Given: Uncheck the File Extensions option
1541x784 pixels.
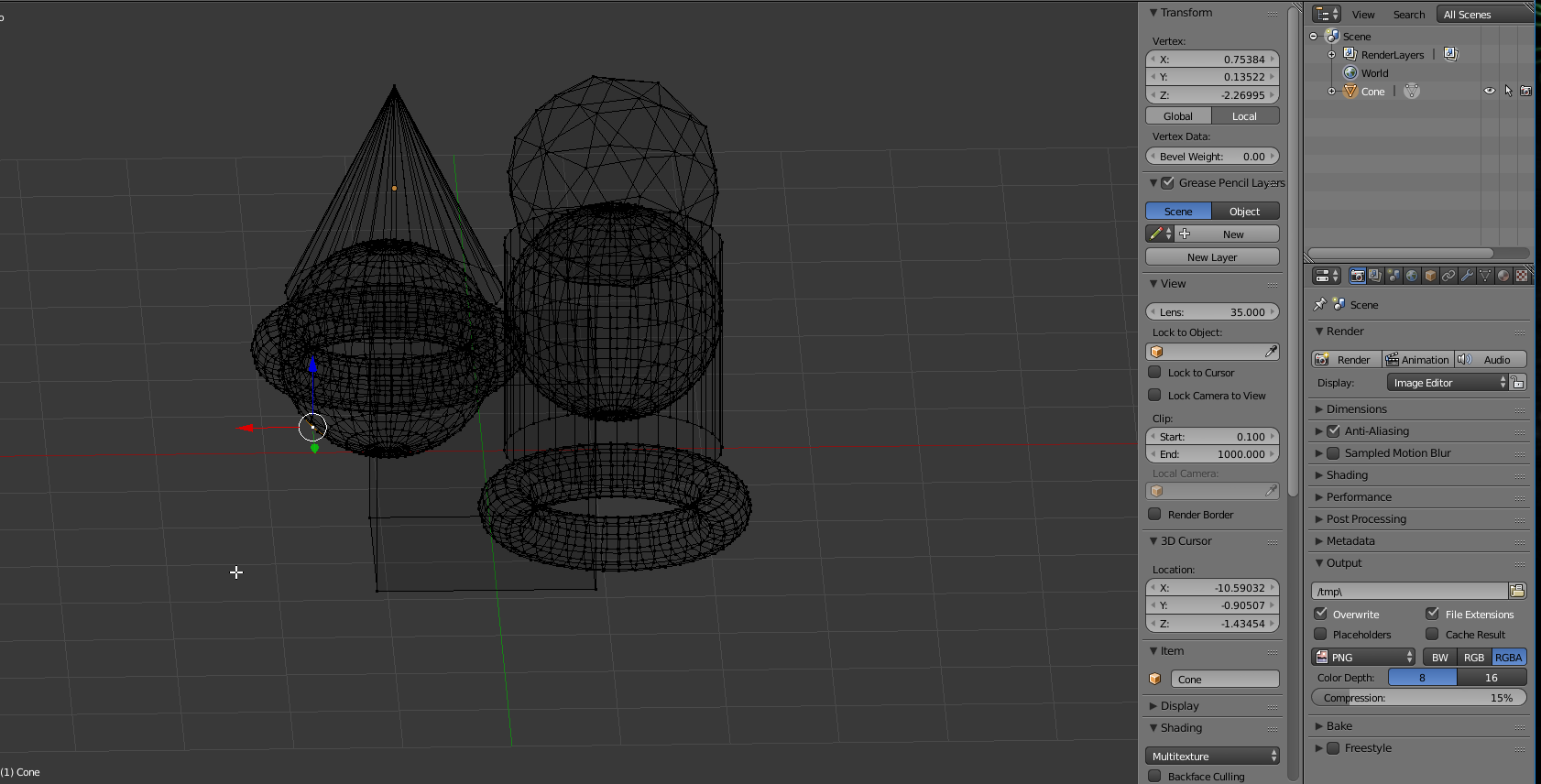Looking at the screenshot, I should tap(1432, 614).
